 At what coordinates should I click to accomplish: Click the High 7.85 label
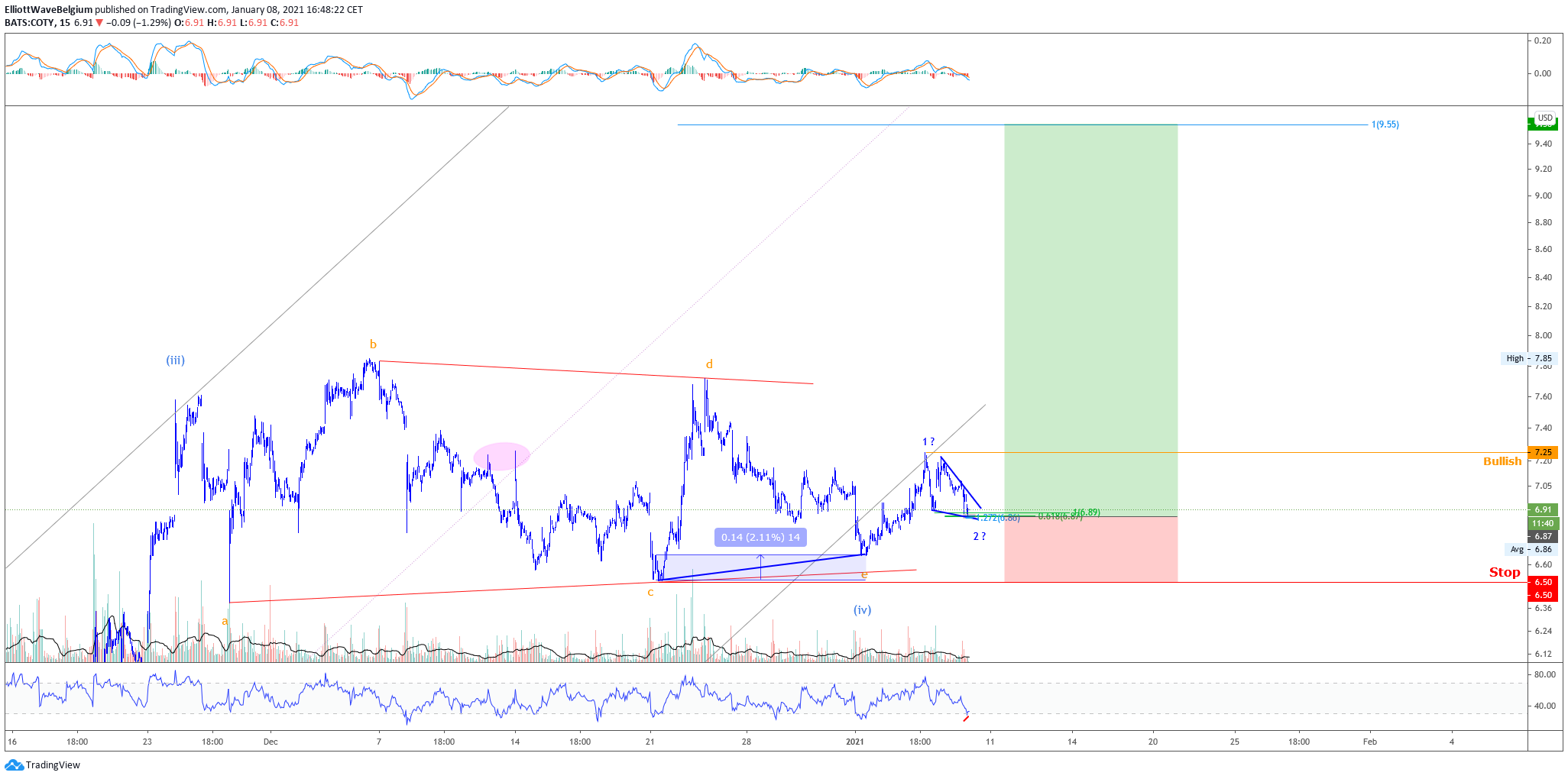(1528, 358)
